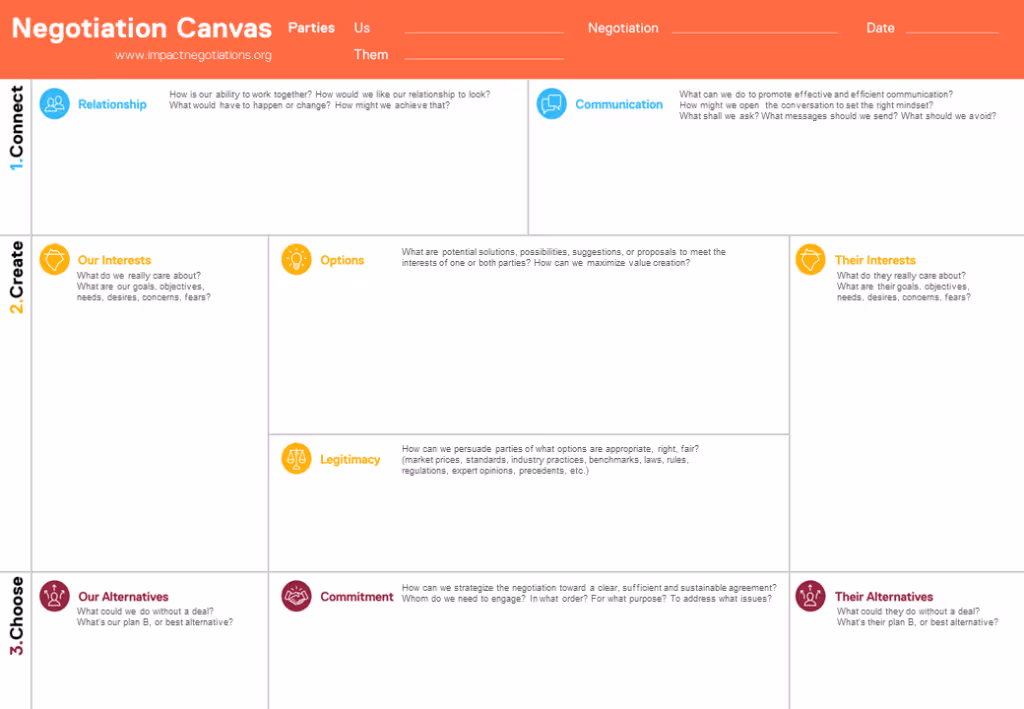This screenshot has height=709, width=1024.
Task: Click the Relationship people icon
Action: point(55,104)
